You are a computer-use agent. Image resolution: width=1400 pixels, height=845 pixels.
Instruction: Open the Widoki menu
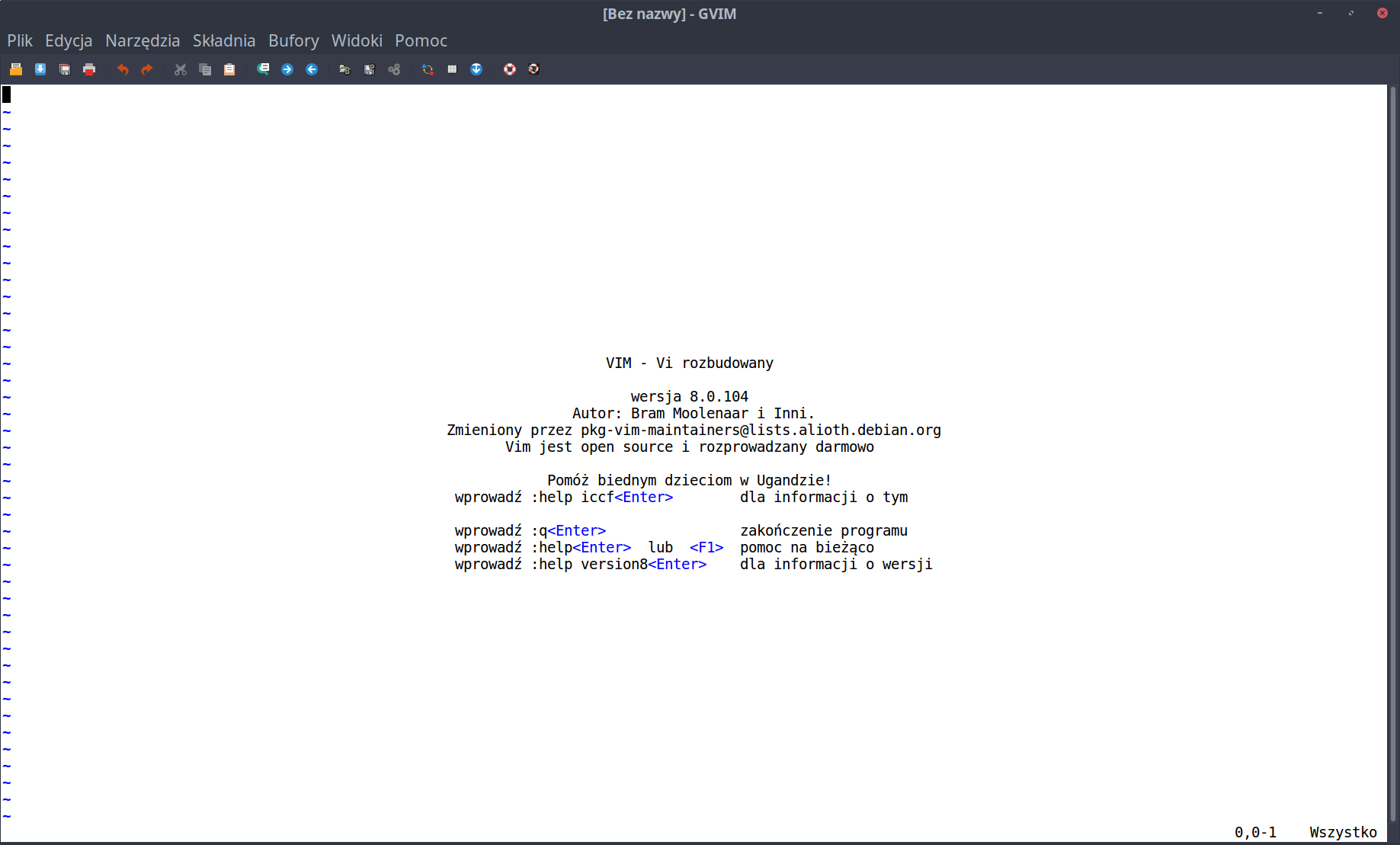pos(357,40)
